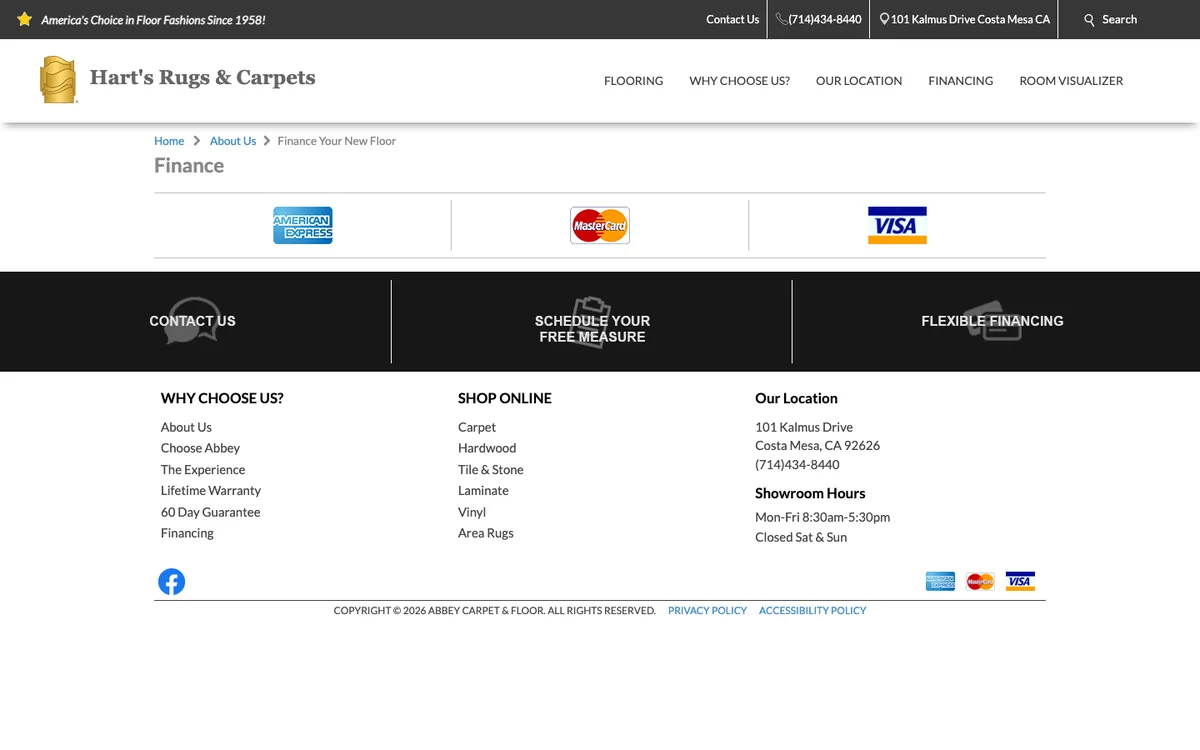The image size is (1200, 750).
Task: Click the Finance Your New Floor breadcrumb text
Action: (x=337, y=141)
